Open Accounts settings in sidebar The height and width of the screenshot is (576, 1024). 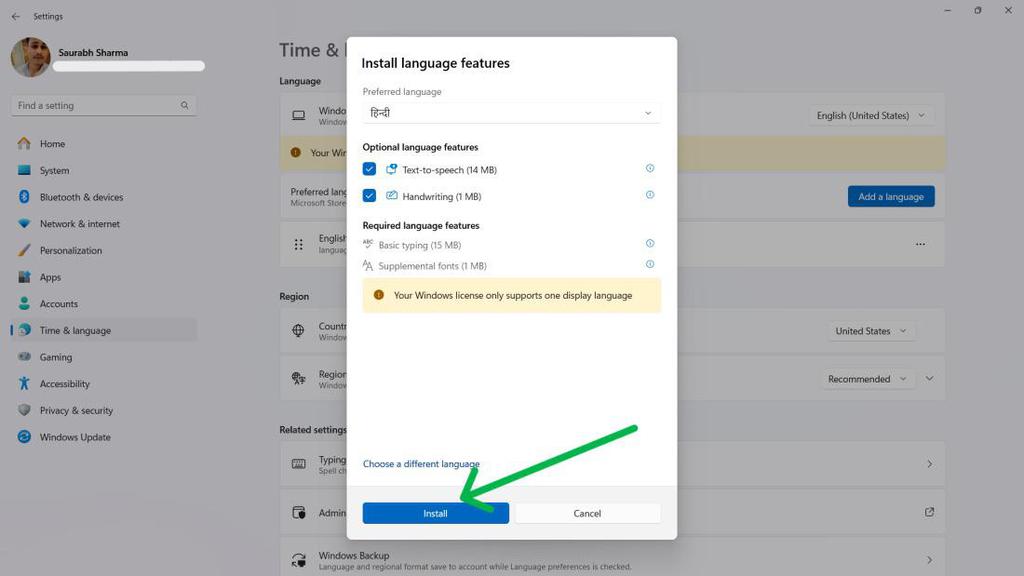[x=103, y=304]
